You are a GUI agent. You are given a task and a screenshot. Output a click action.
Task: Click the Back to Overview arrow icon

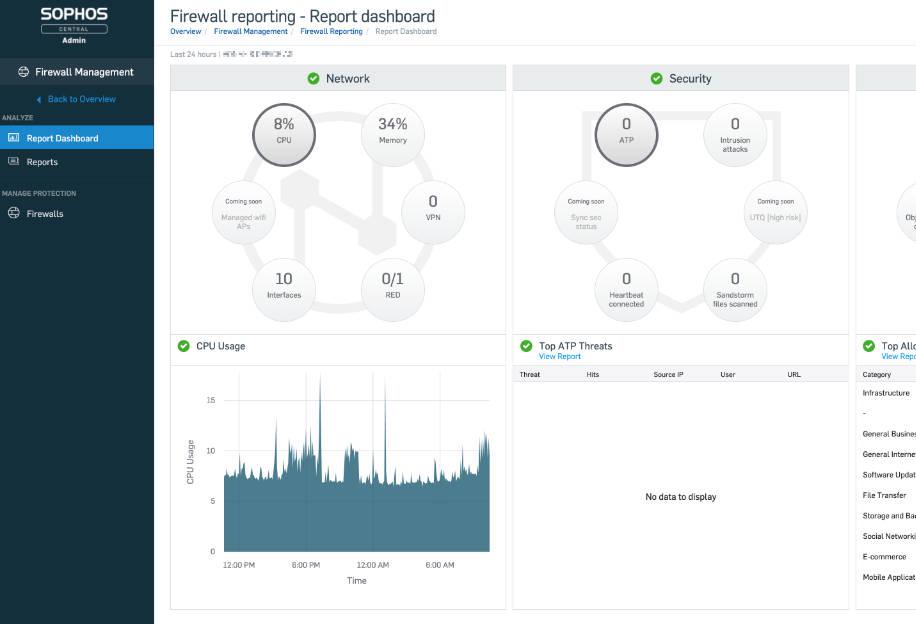(39, 99)
